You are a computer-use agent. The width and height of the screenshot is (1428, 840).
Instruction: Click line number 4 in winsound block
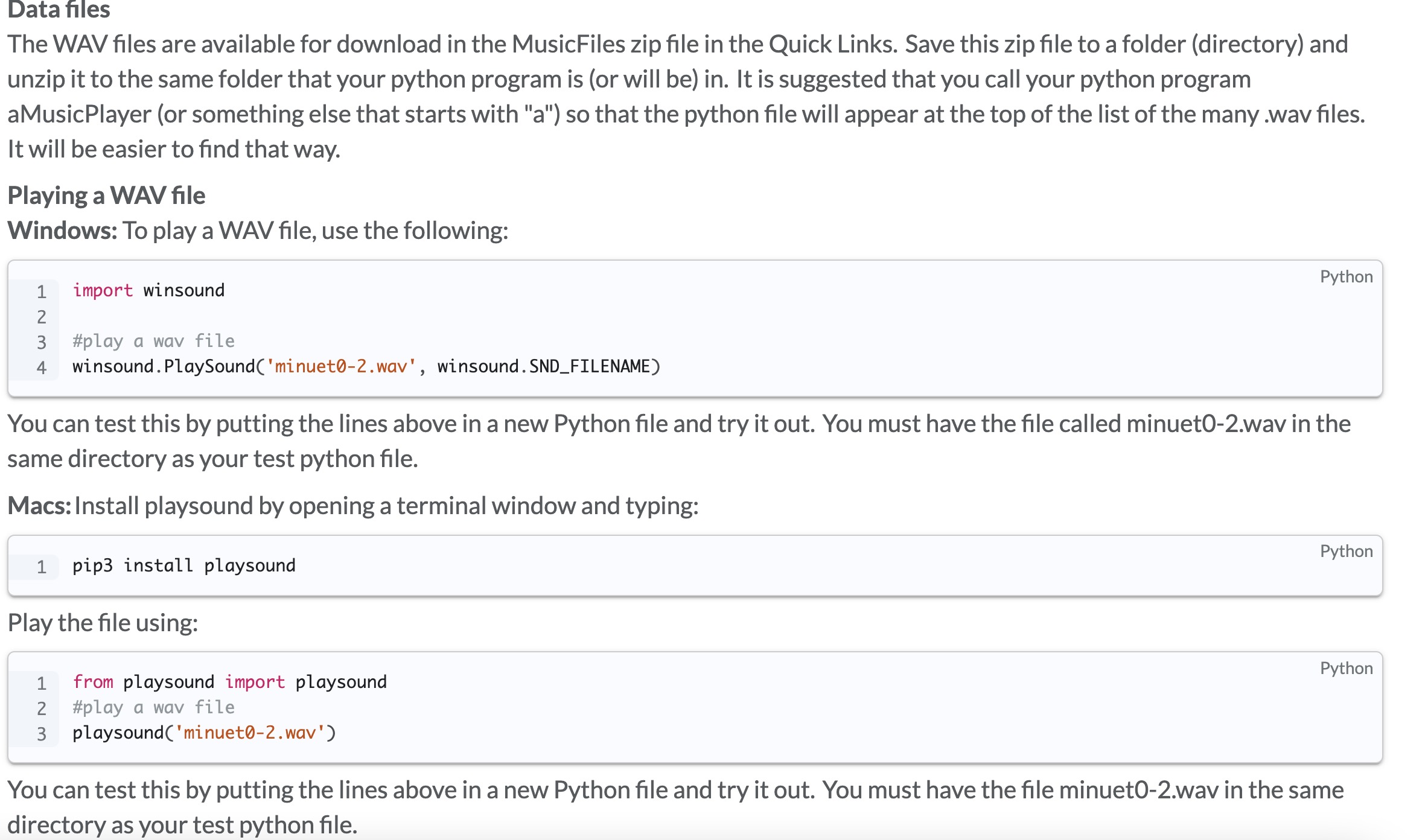point(41,367)
